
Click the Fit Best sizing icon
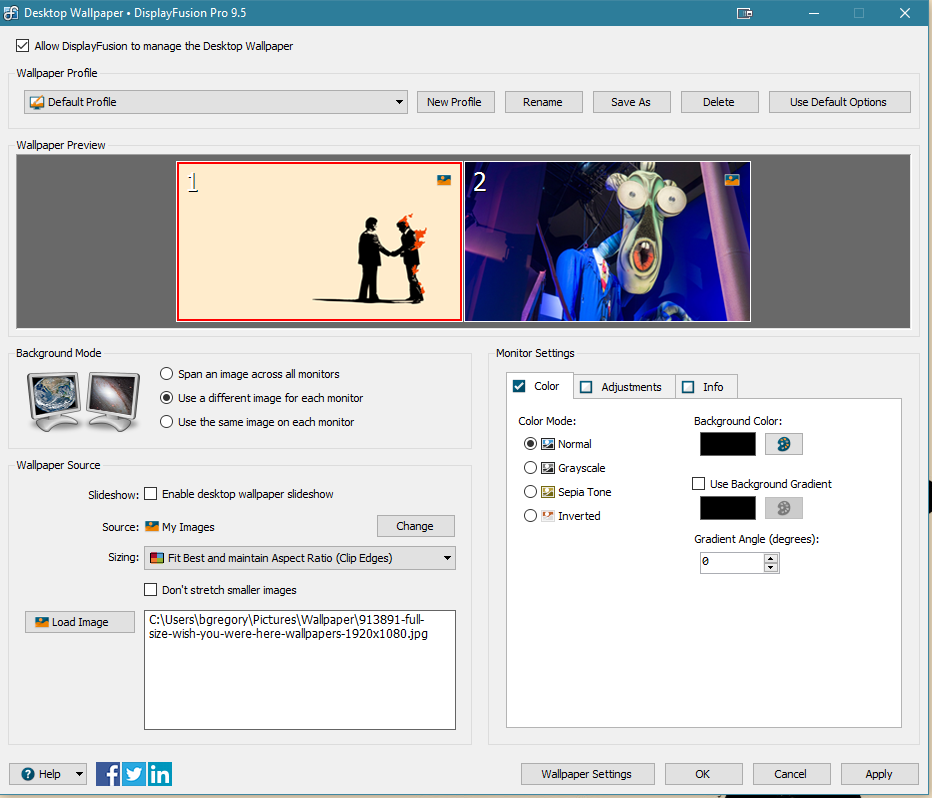pos(157,558)
